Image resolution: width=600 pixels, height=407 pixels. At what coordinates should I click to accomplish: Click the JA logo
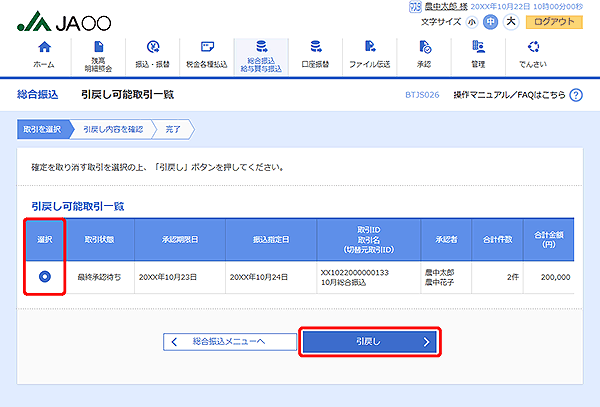[64, 21]
